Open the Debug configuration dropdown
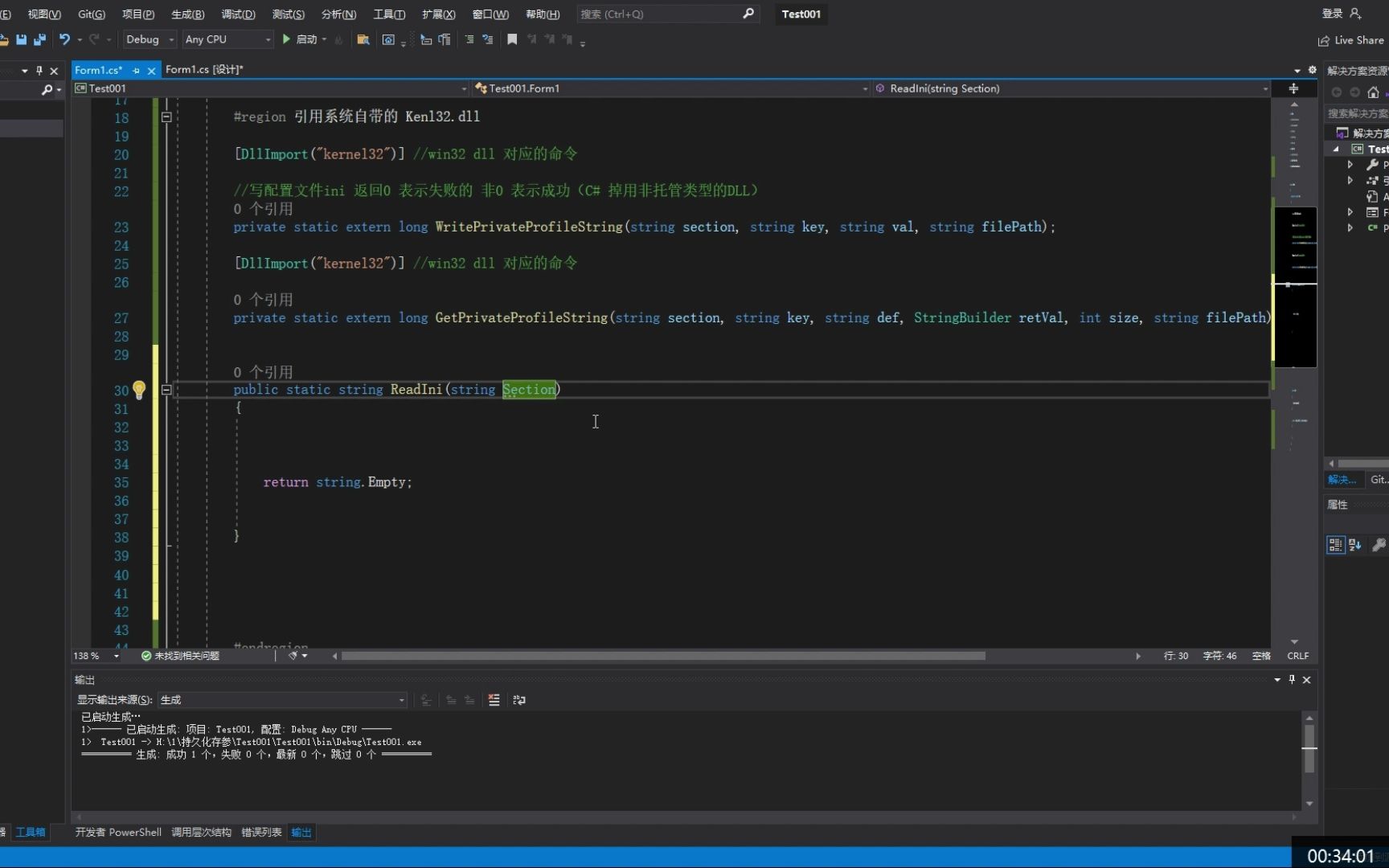This screenshot has height=868, width=1389. tap(149, 39)
